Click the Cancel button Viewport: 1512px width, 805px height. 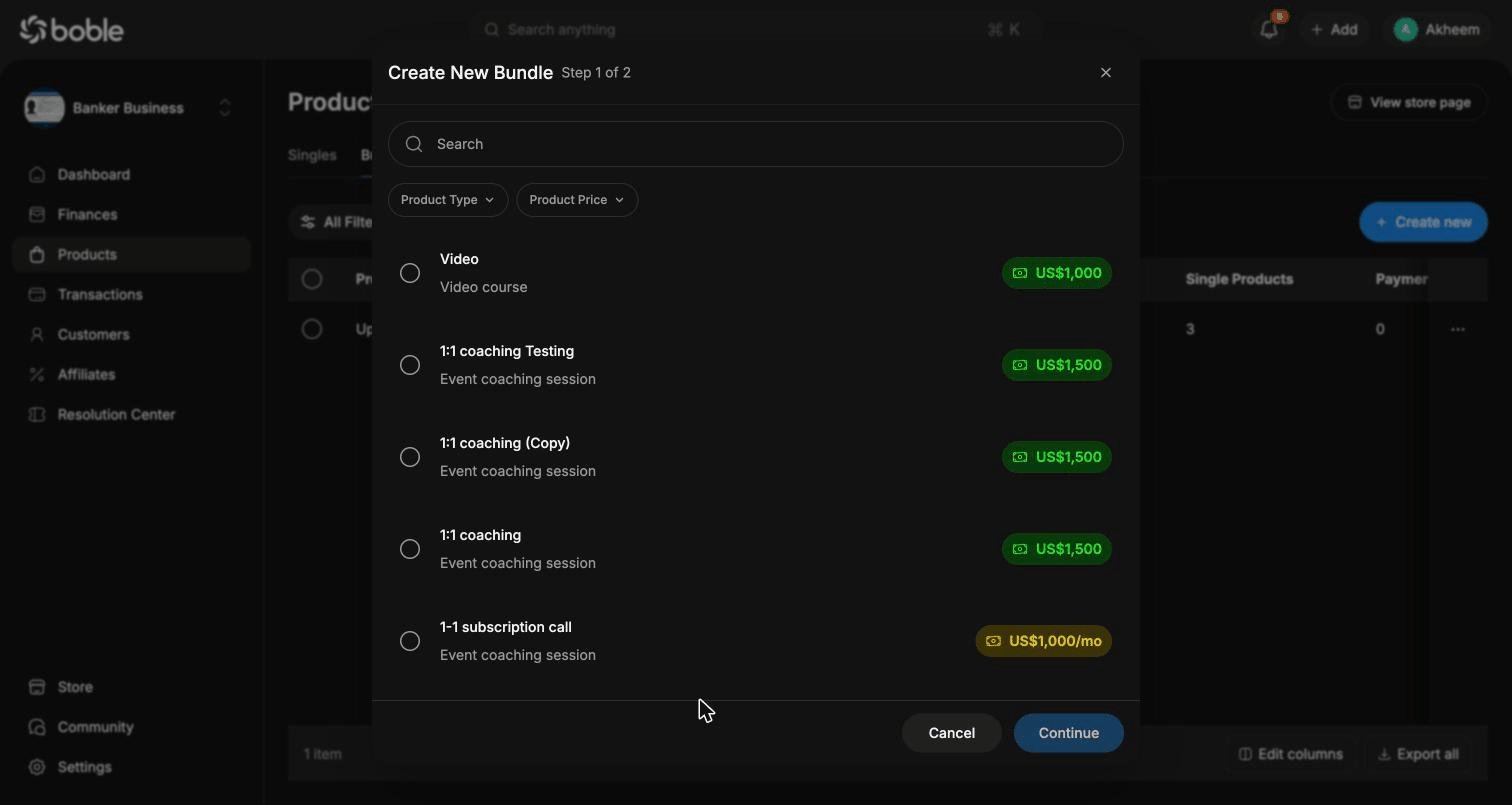click(x=952, y=733)
